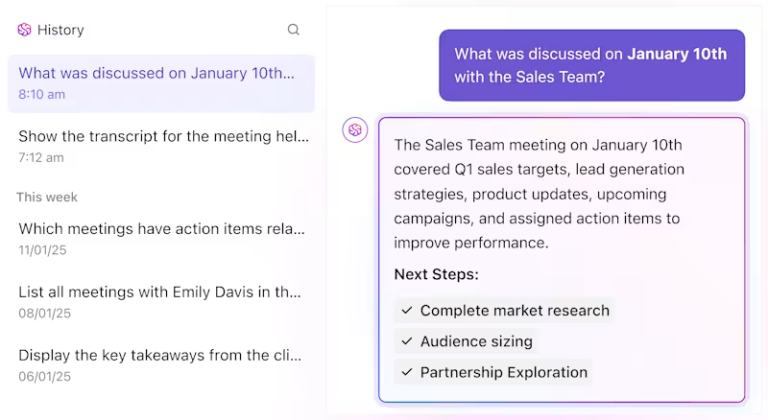This screenshot has height=420, width=768.
Task: Click the 'History' panel title
Action: (60, 30)
